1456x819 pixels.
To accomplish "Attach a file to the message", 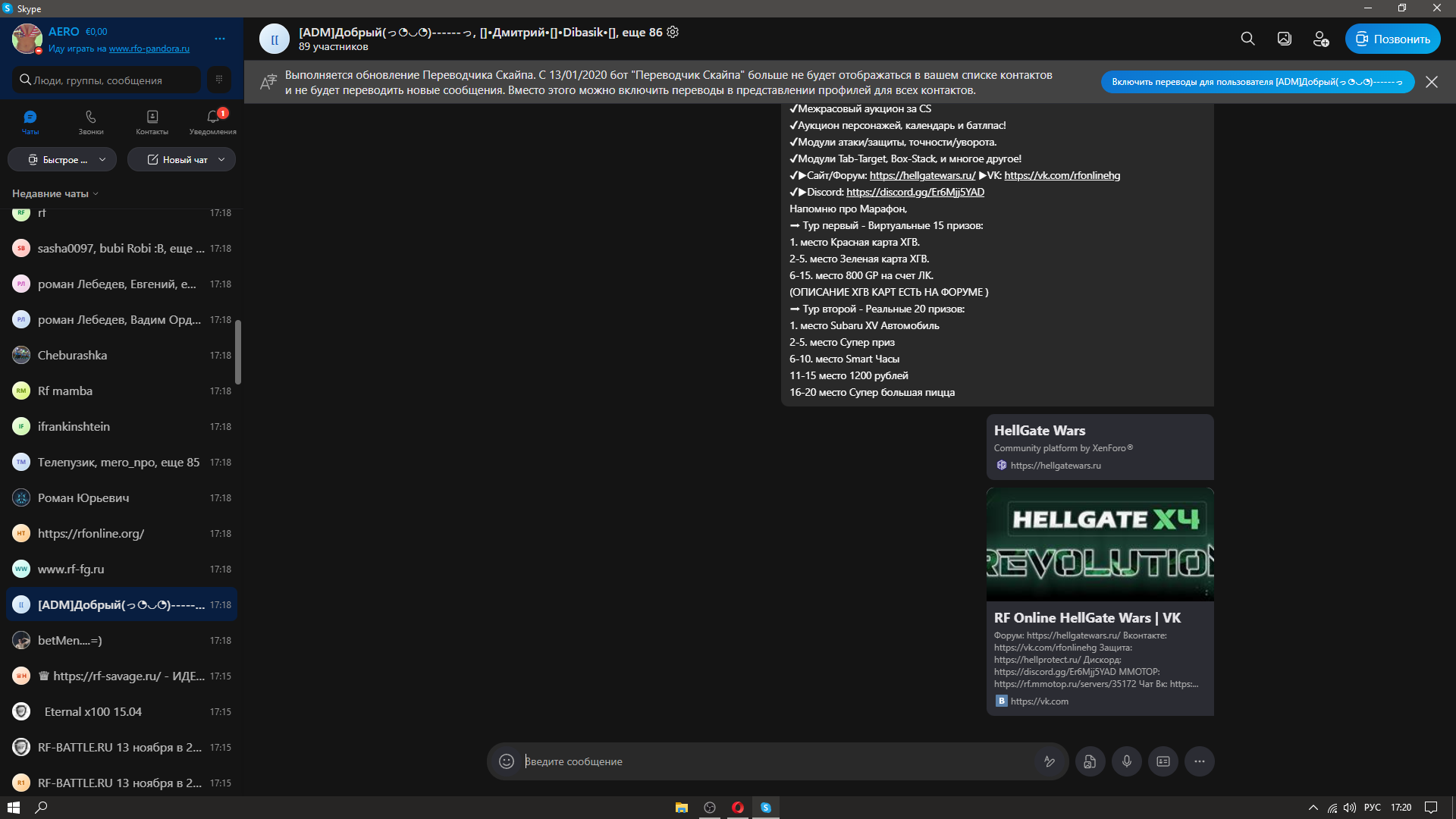I will point(1090,761).
